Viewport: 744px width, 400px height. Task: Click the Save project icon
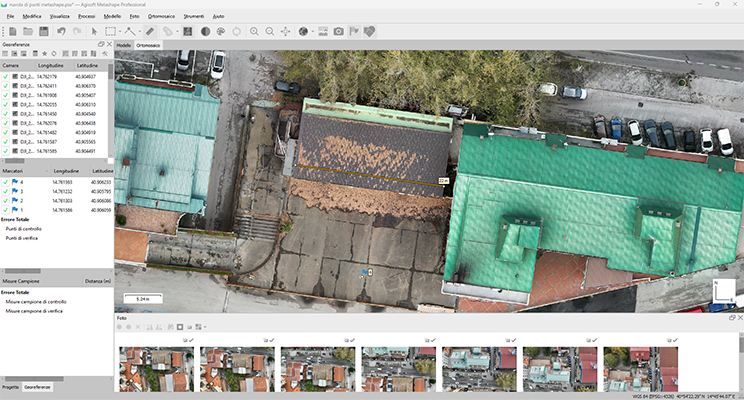point(44,32)
